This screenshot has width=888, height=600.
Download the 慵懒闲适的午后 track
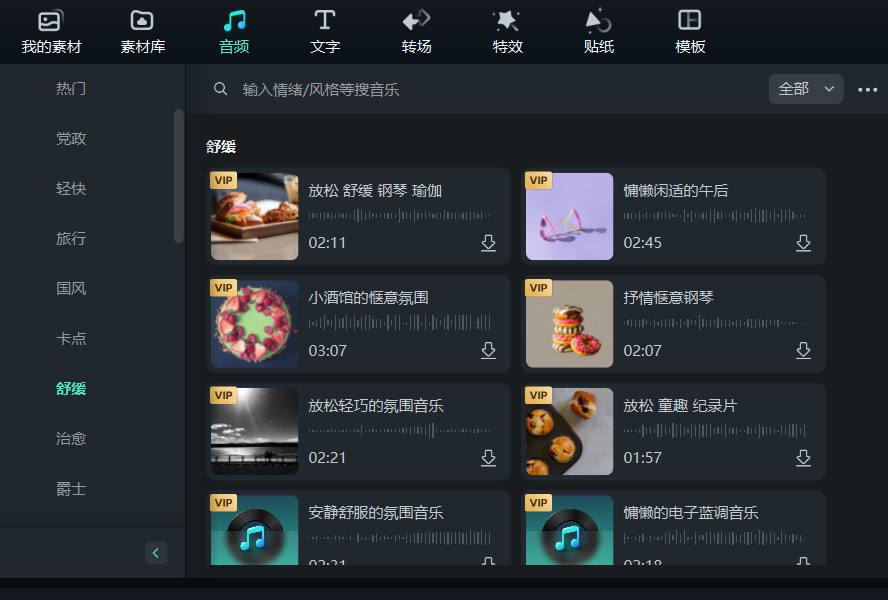click(803, 243)
